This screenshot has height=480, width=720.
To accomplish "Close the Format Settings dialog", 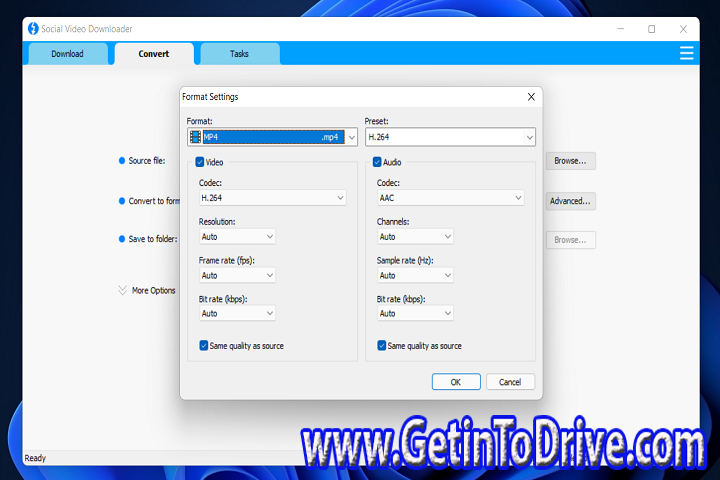I will pyautogui.click(x=531, y=97).
